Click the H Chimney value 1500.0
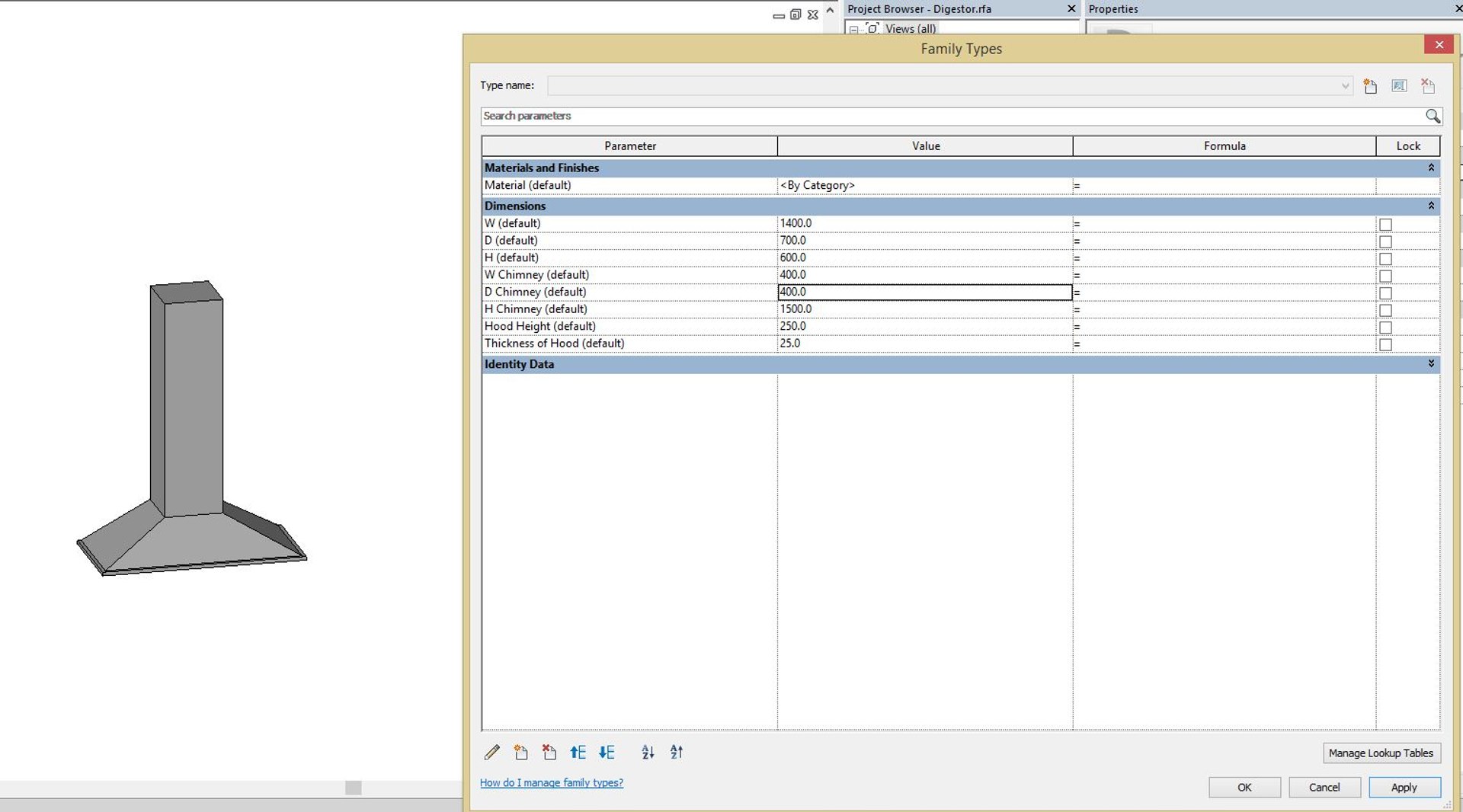This screenshot has width=1463, height=812. pos(924,309)
